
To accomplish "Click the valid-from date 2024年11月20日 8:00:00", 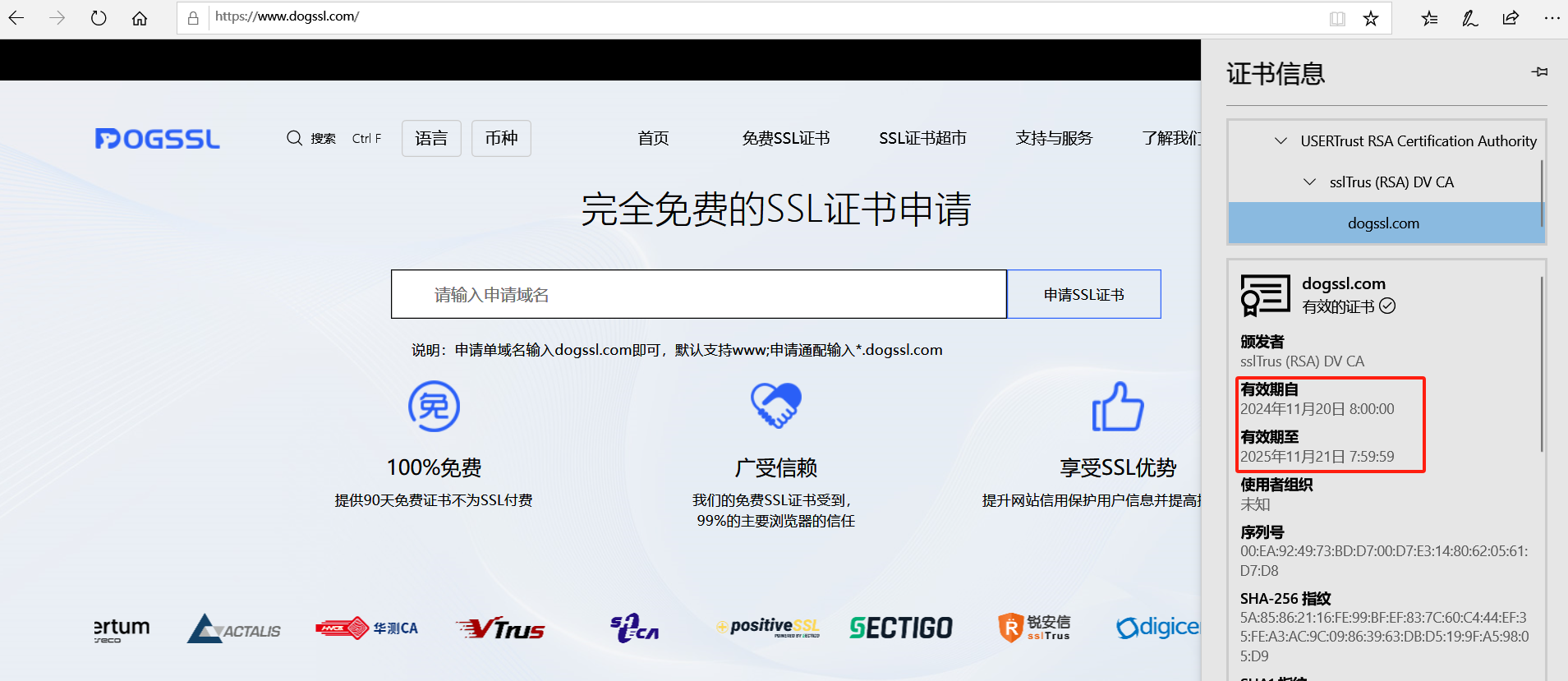I will (x=1317, y=409).
